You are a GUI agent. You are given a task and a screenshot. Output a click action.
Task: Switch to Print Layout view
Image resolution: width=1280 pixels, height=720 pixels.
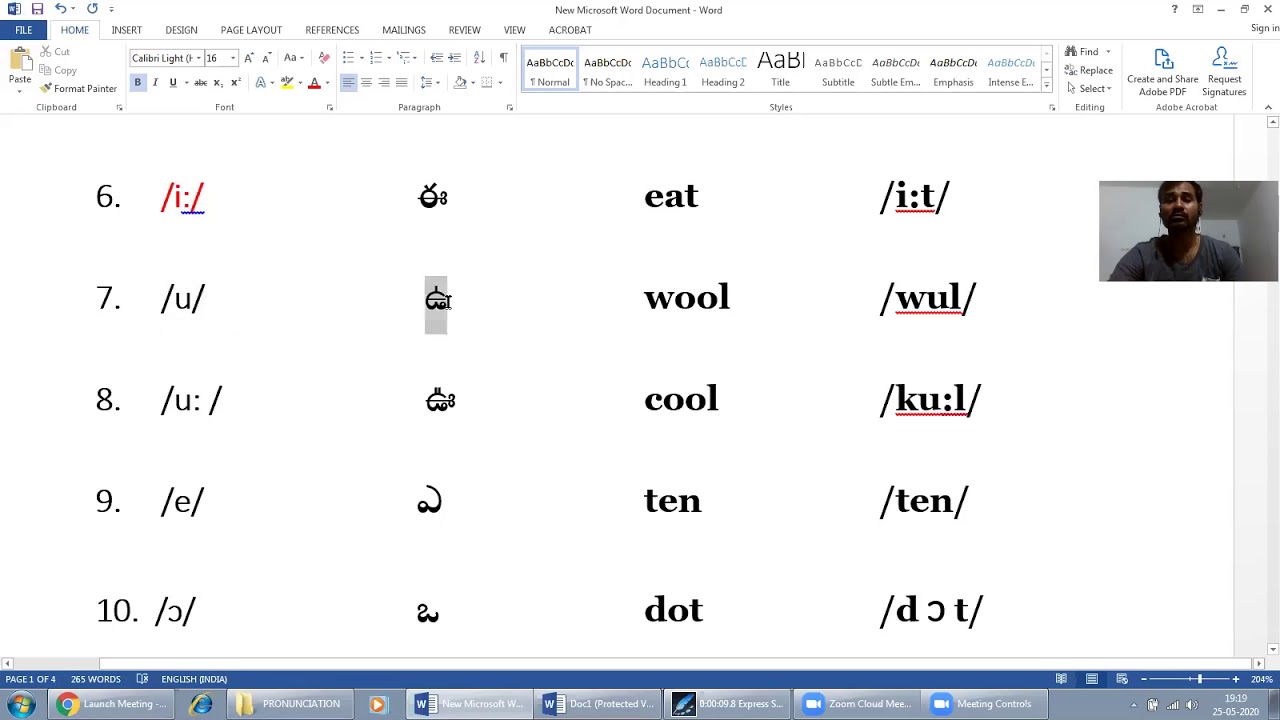point(1092,679)
